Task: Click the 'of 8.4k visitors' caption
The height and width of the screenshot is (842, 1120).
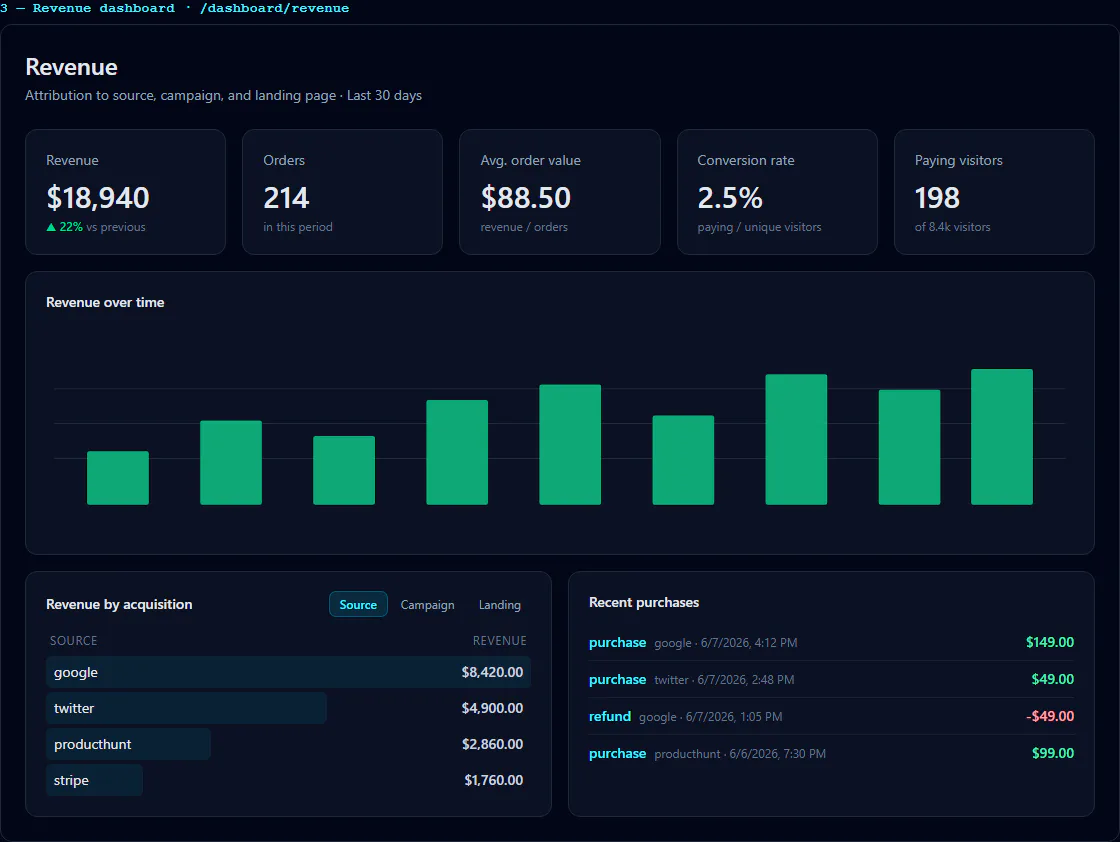Action: 952,227
